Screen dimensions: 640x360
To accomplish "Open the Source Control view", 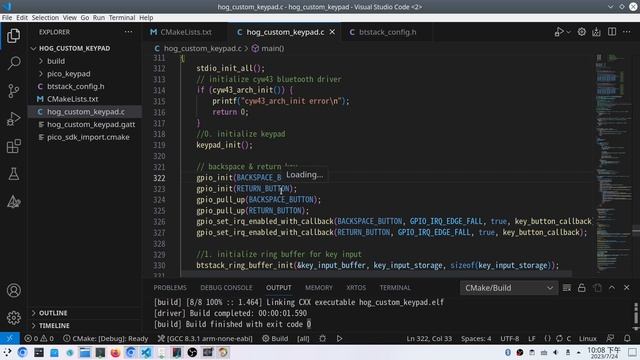I will pos(13,91).
